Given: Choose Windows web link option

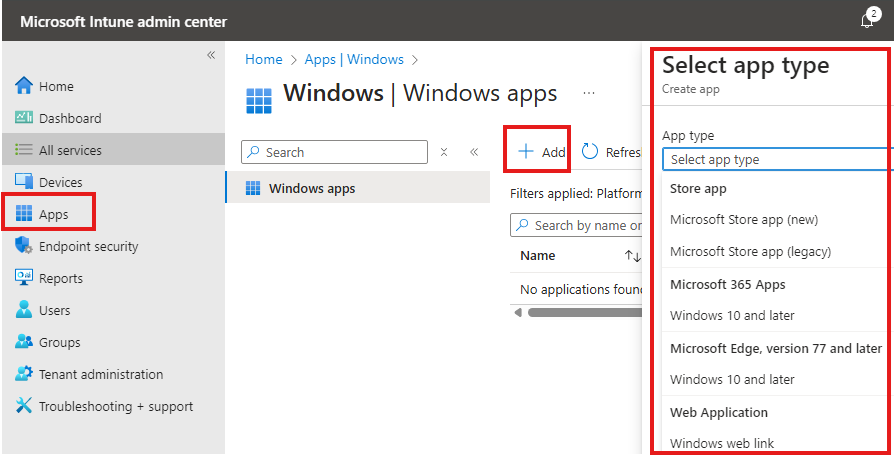Looking at the screenshot, I should [722, 443].
